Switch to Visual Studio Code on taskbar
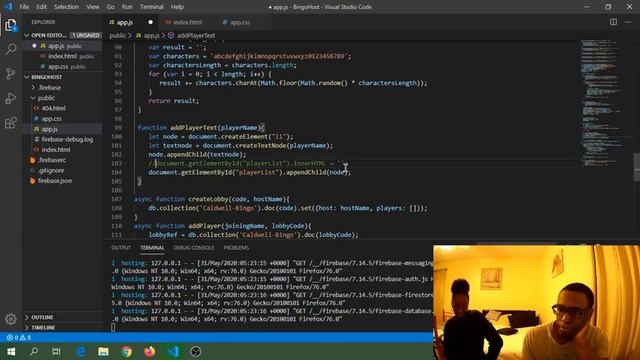 (173, 351)
